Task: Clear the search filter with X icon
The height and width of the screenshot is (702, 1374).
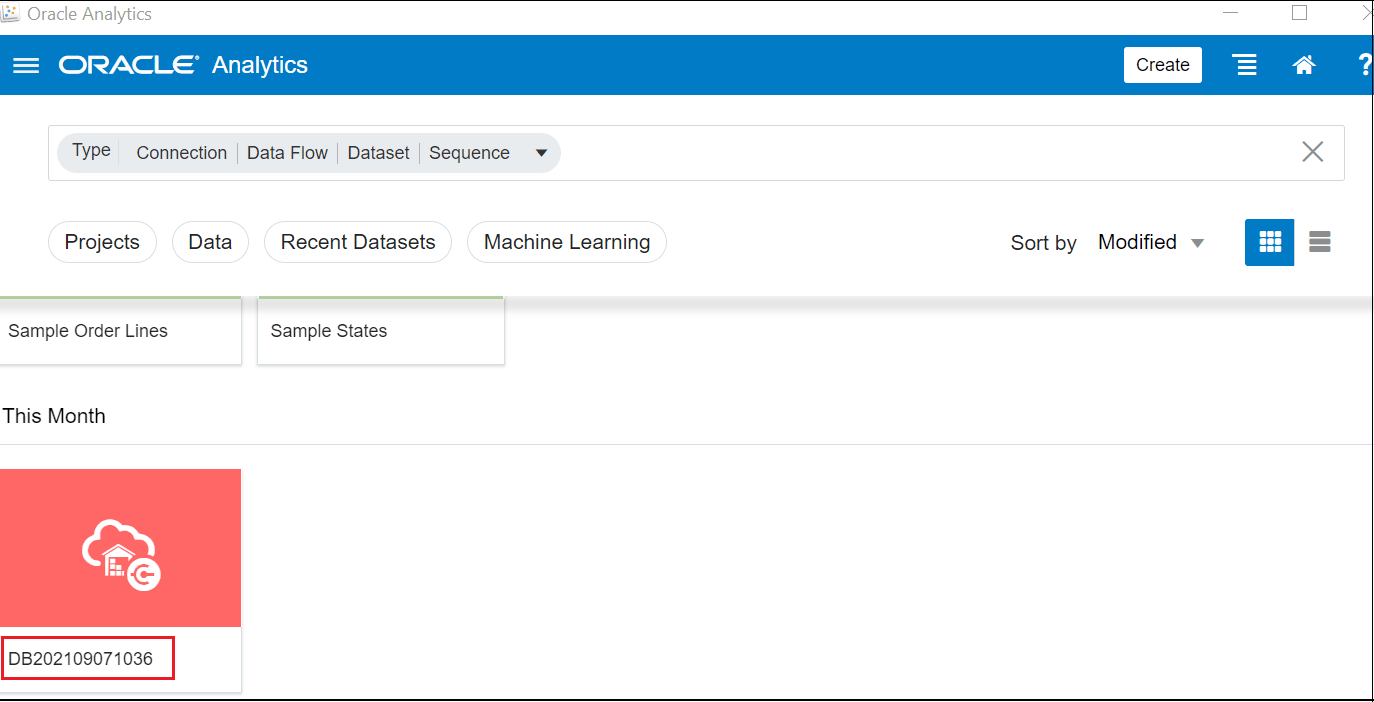Action: (1312, 152)
